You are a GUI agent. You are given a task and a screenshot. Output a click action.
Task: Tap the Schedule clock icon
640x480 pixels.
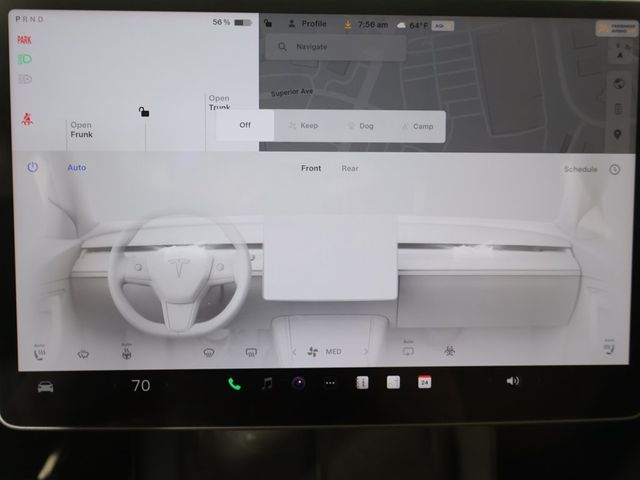615,169
